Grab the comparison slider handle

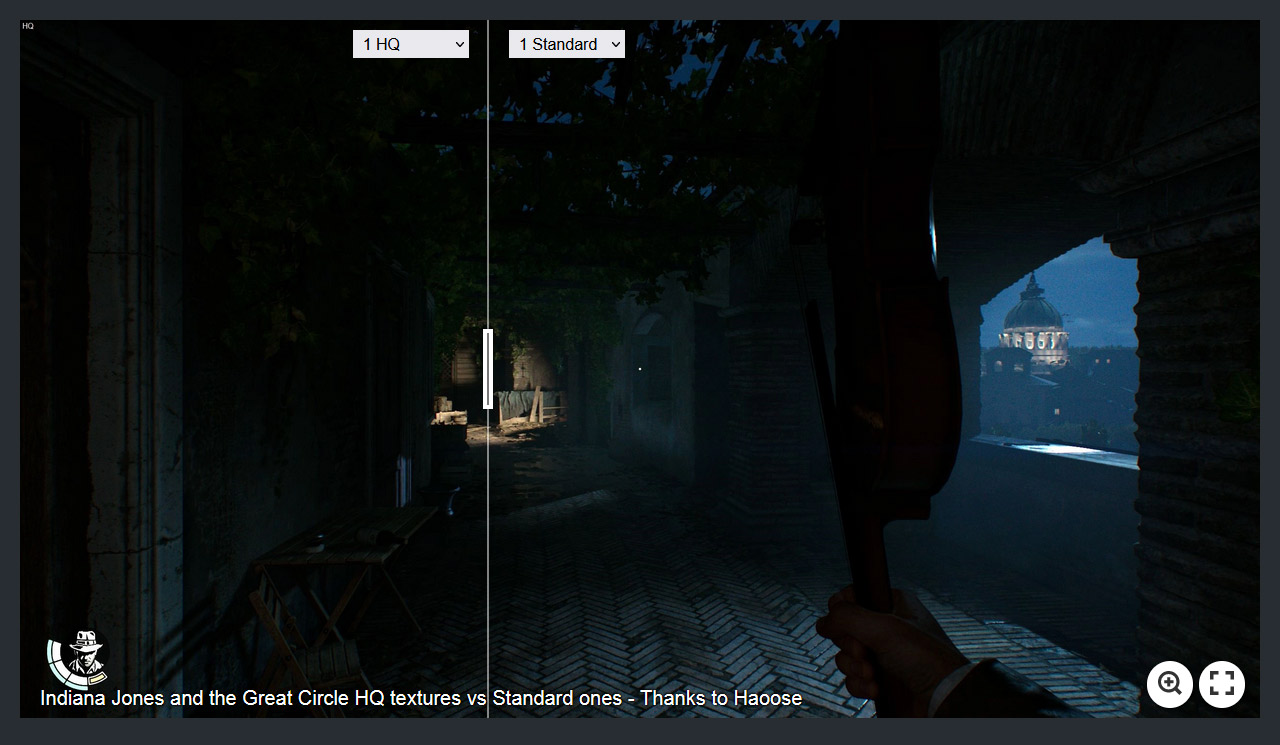pyautogui.click(x=488, y=369)
